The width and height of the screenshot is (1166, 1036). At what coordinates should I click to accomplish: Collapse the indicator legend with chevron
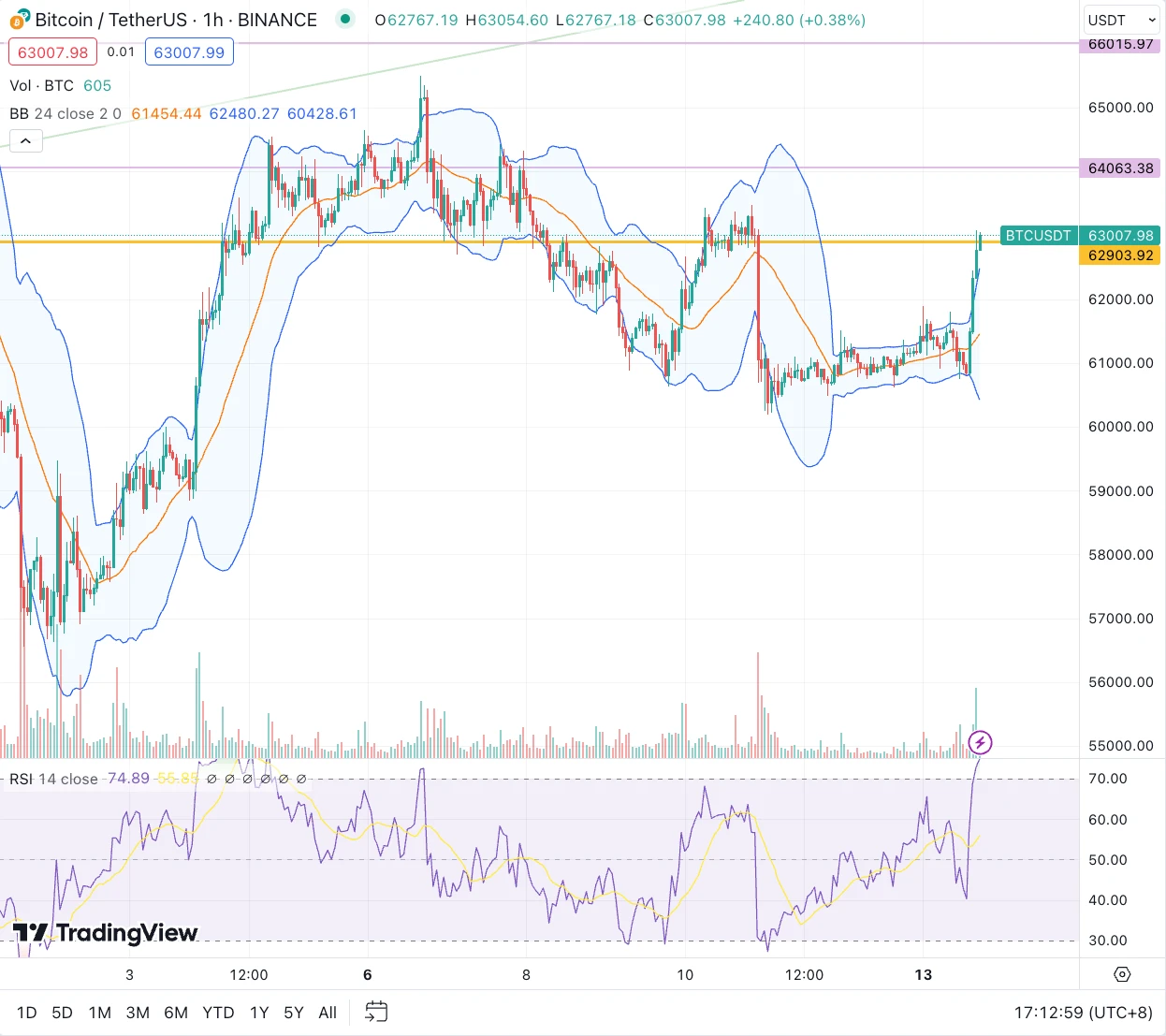click(25, 141)
